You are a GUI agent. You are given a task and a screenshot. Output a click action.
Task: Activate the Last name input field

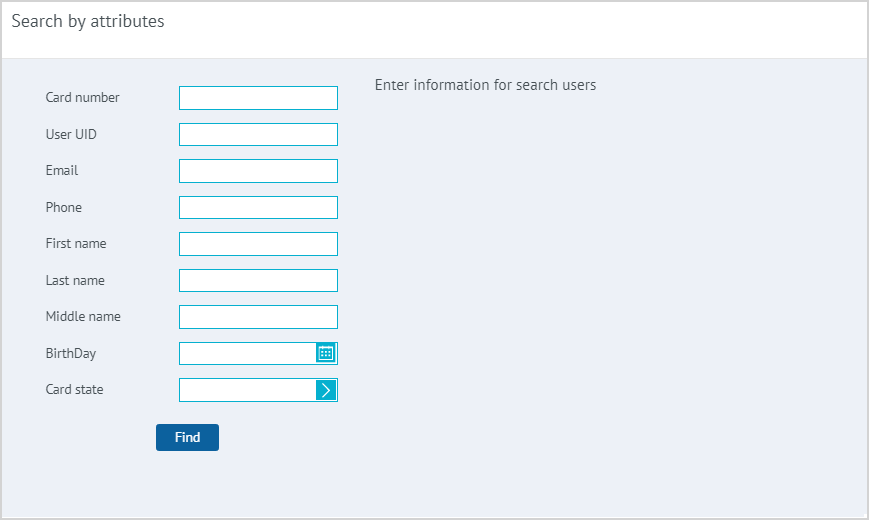click(258, 281)
